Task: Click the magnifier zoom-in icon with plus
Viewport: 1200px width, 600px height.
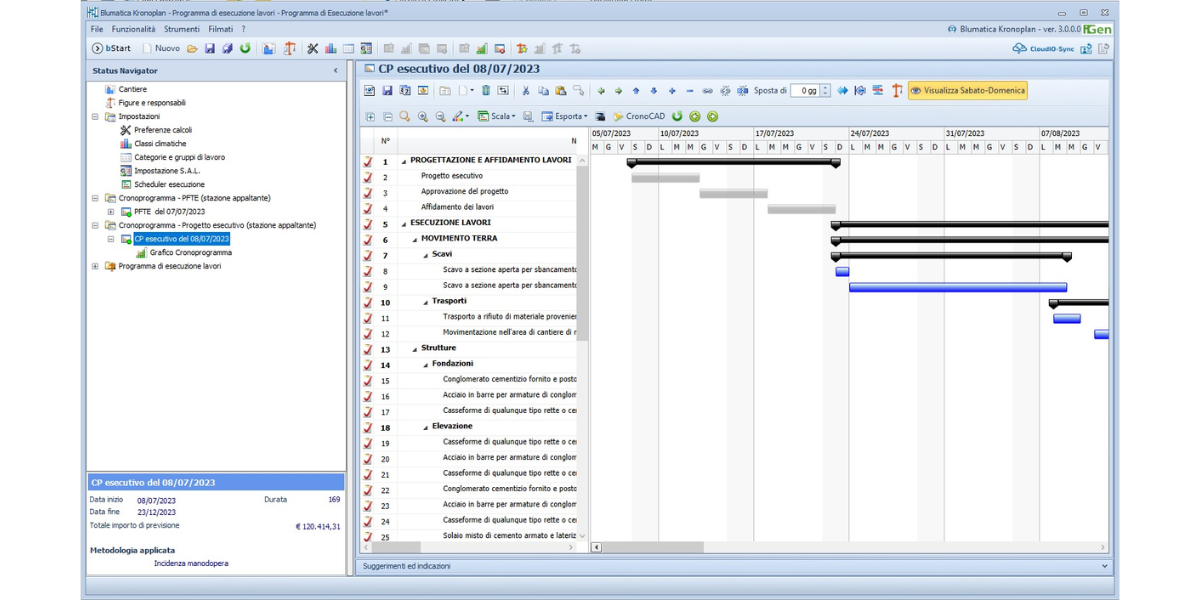Action: tap(422, 116)
